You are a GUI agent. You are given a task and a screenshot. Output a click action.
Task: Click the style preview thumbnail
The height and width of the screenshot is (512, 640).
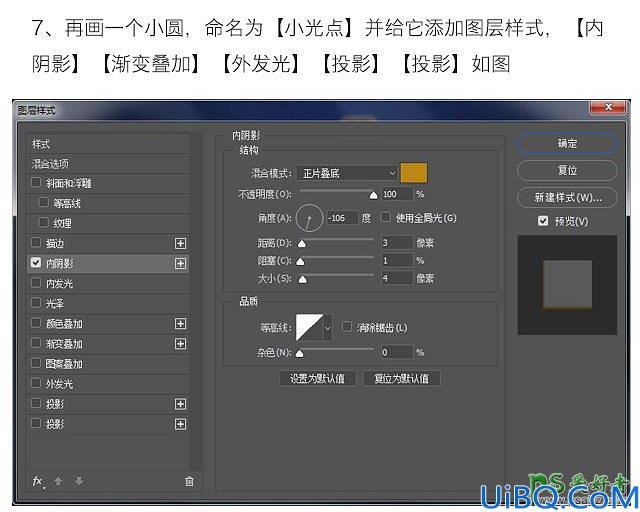(x=567, y=285)
